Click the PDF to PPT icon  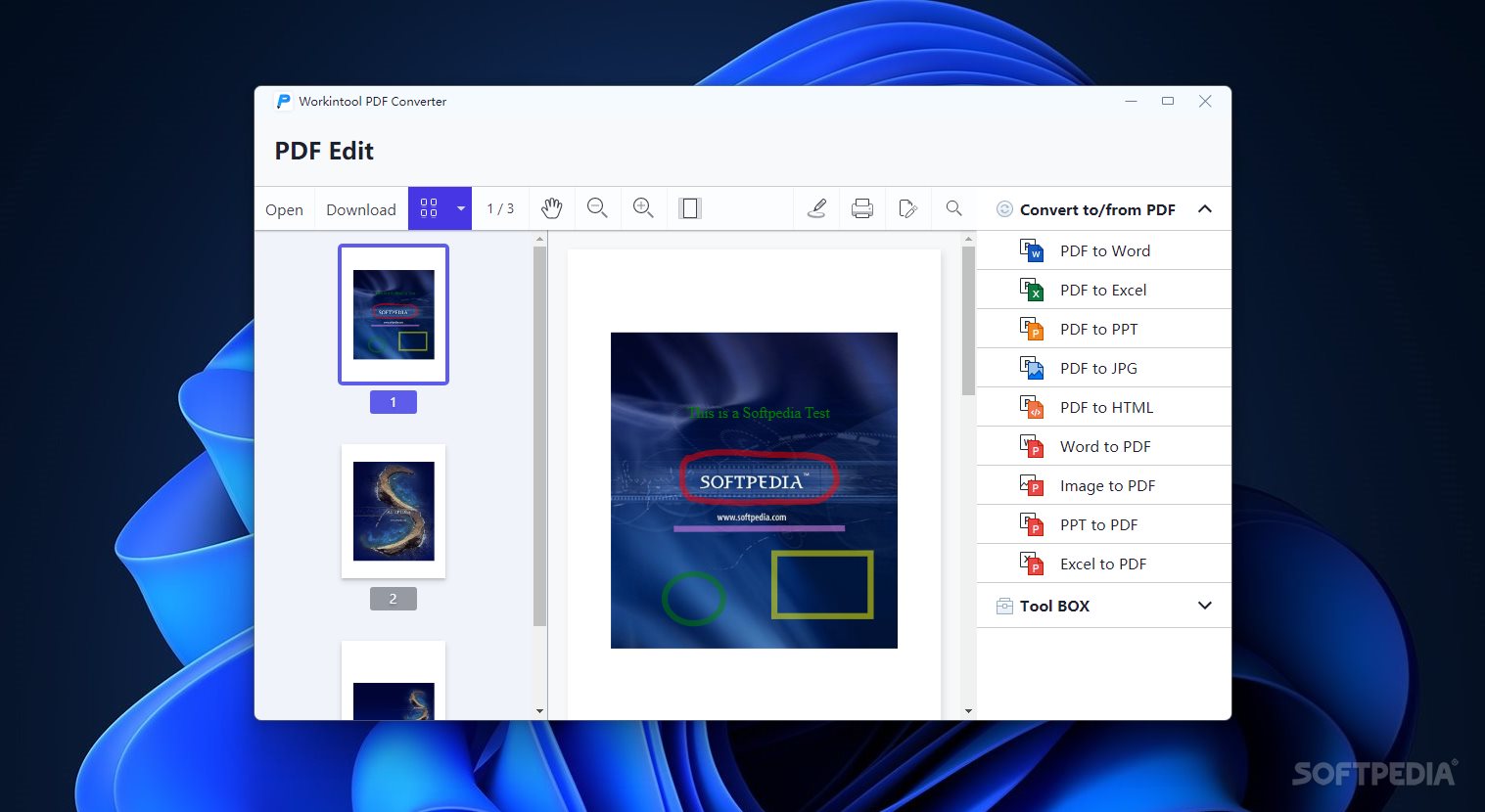pos(1032,329)
